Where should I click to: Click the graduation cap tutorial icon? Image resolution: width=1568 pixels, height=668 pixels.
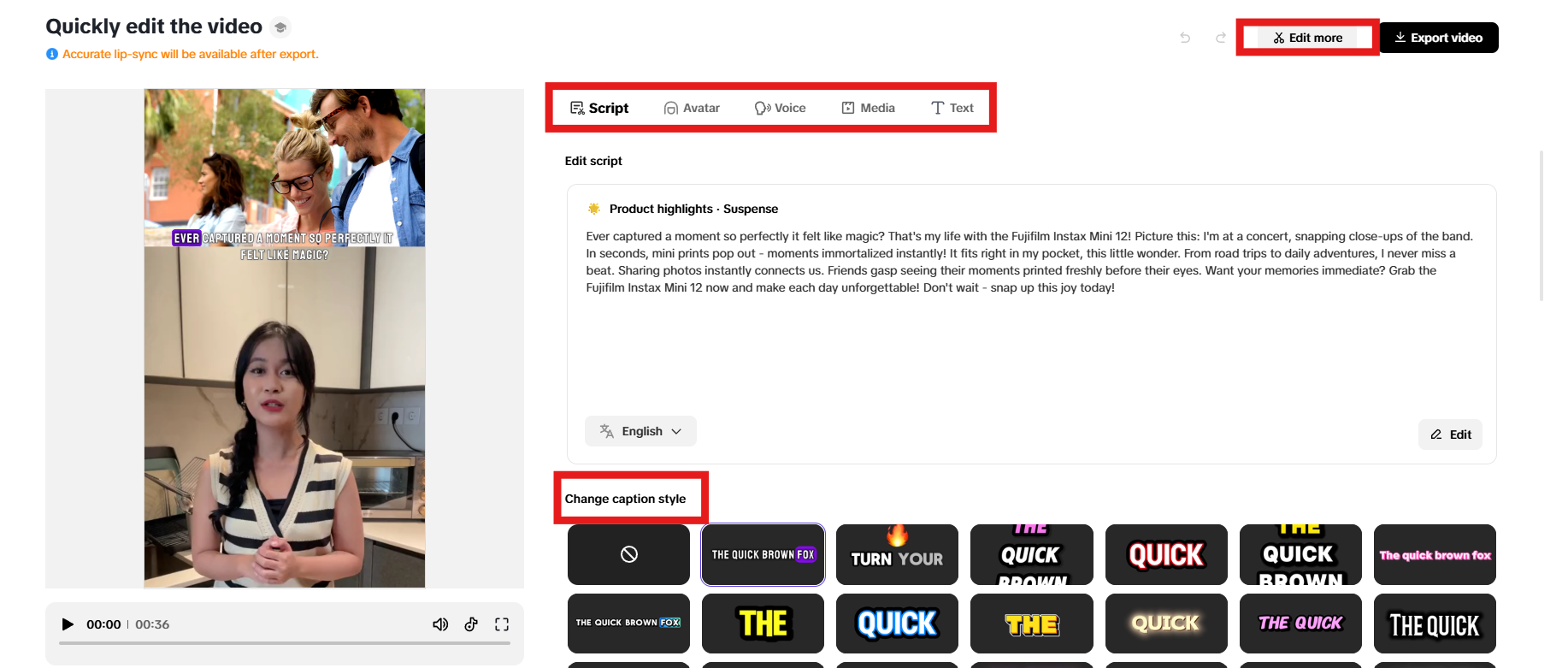pyautogui.click(x=280, y=27)
